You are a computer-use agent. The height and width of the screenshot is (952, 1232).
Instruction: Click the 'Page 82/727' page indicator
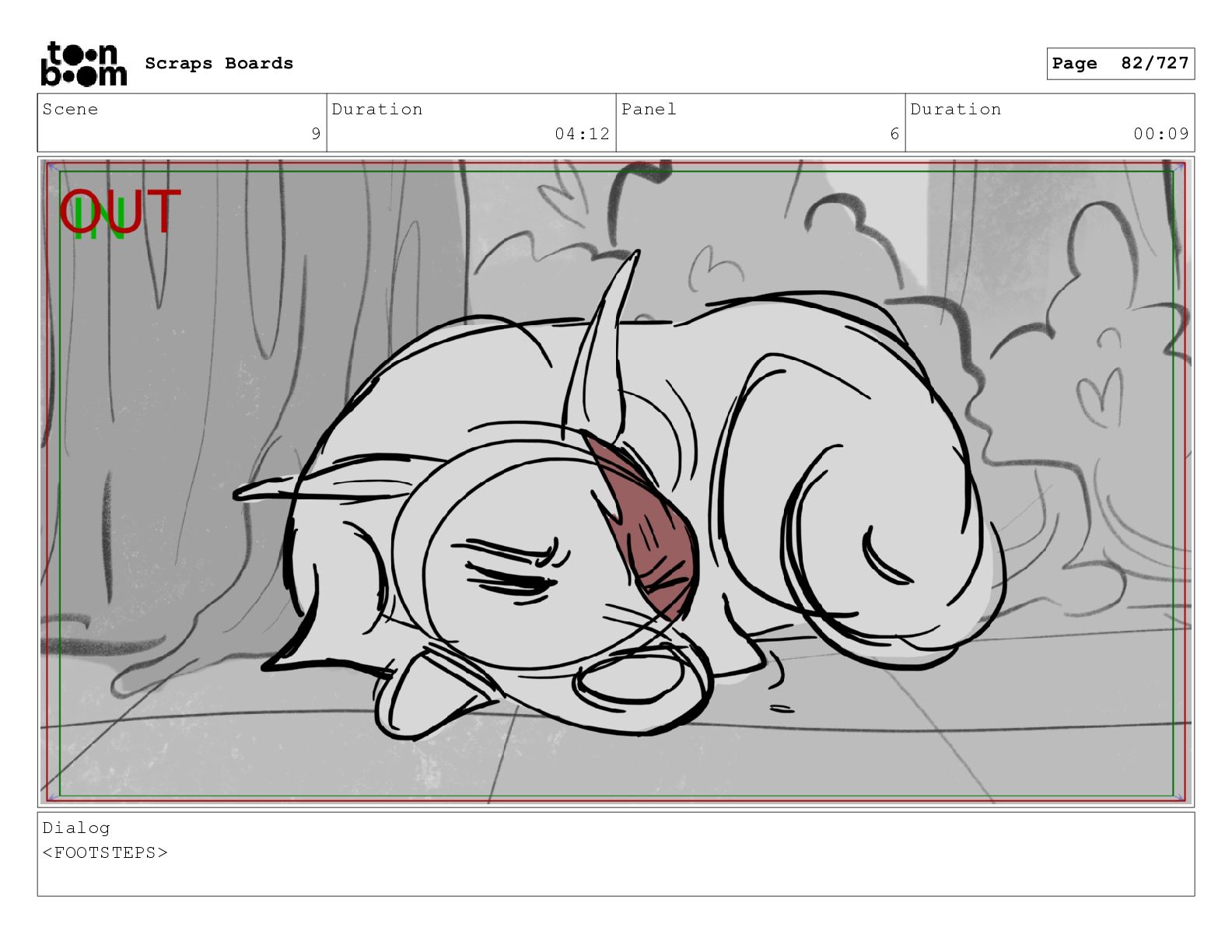[1120, 63]
